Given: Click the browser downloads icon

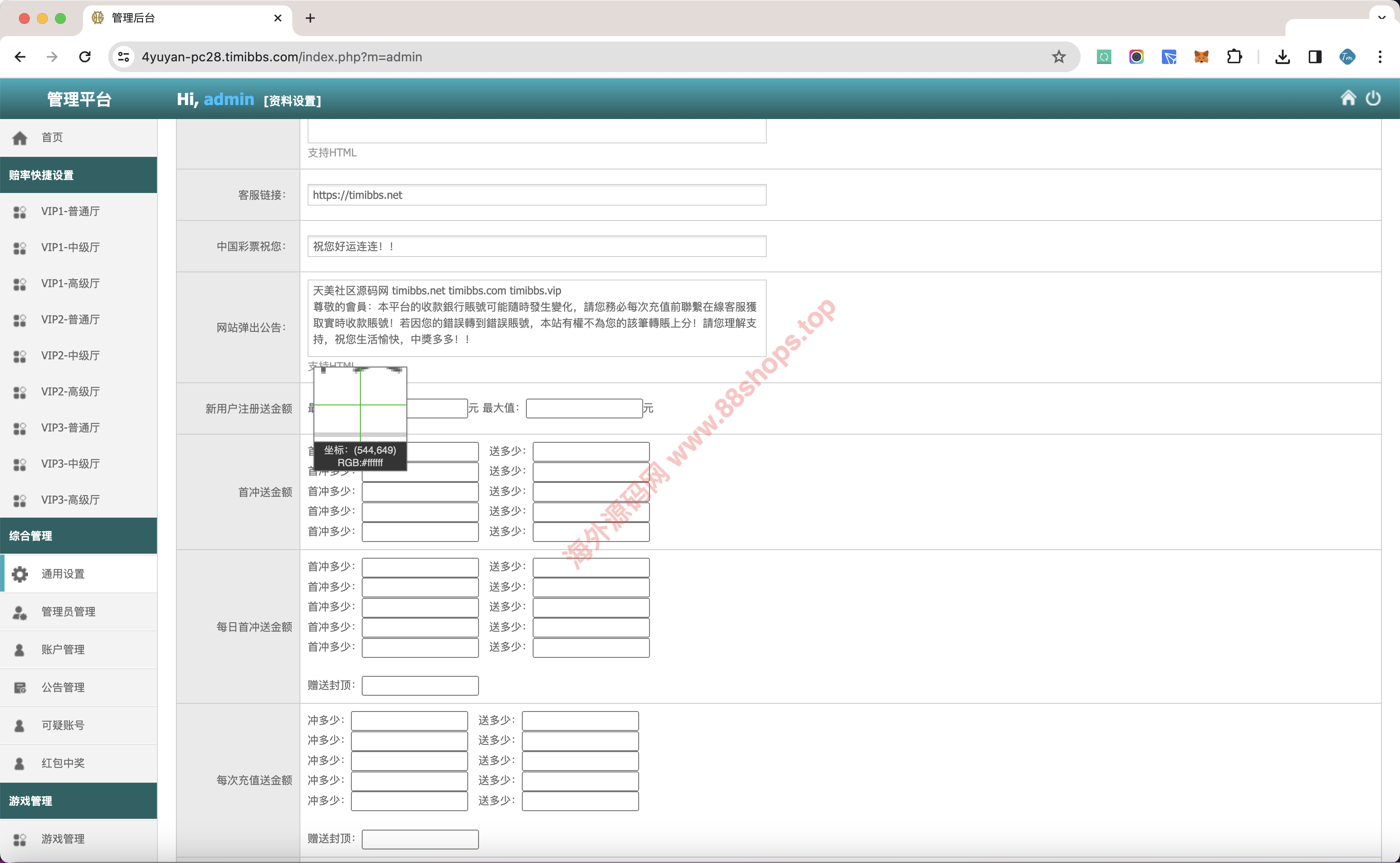Looking at the screenshot, I should tap(1282, 56).
